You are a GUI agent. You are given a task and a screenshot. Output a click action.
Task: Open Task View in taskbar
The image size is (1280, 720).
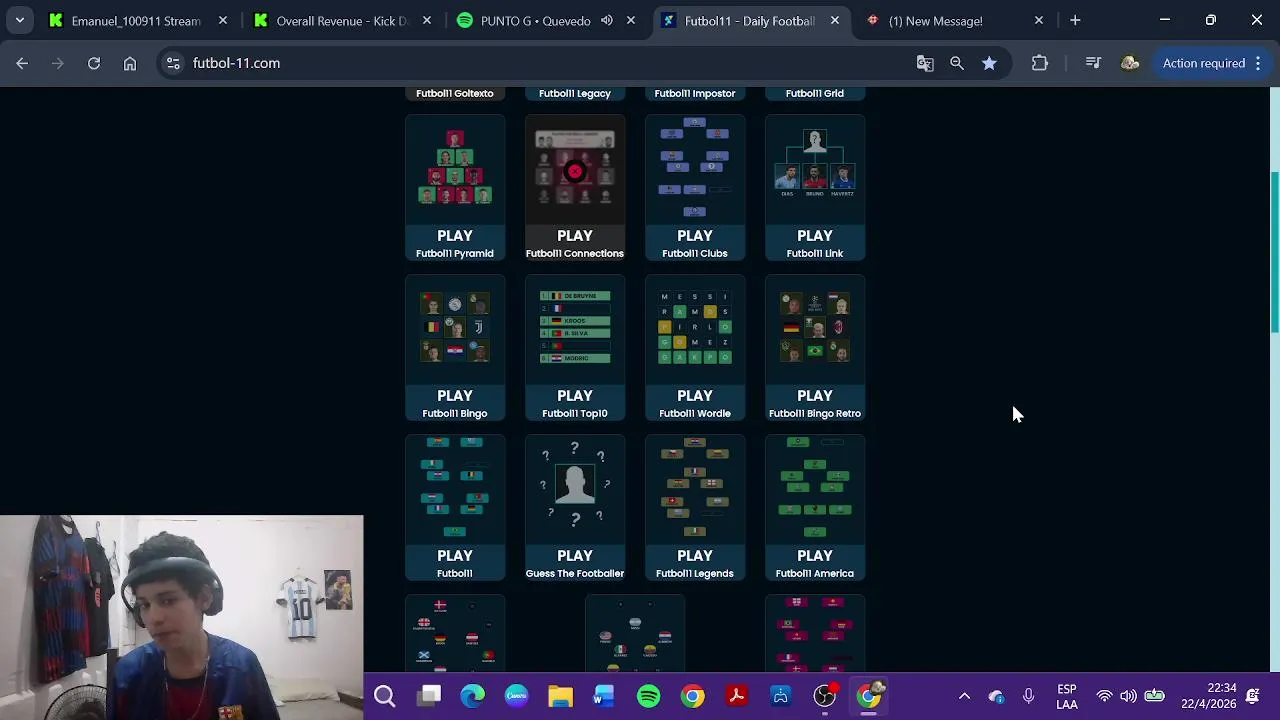[x=429, y=696]
